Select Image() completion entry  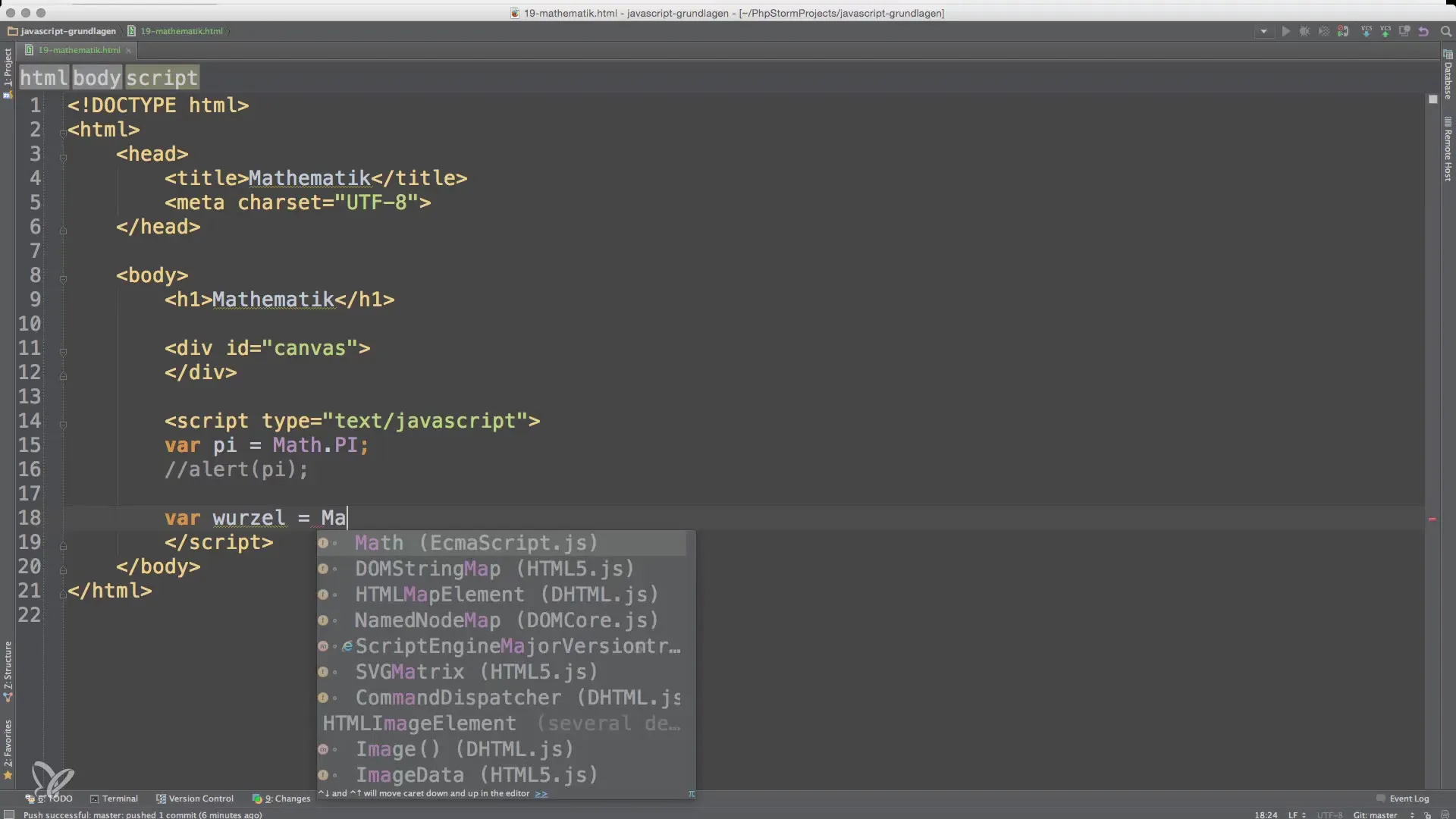point(501,749)
